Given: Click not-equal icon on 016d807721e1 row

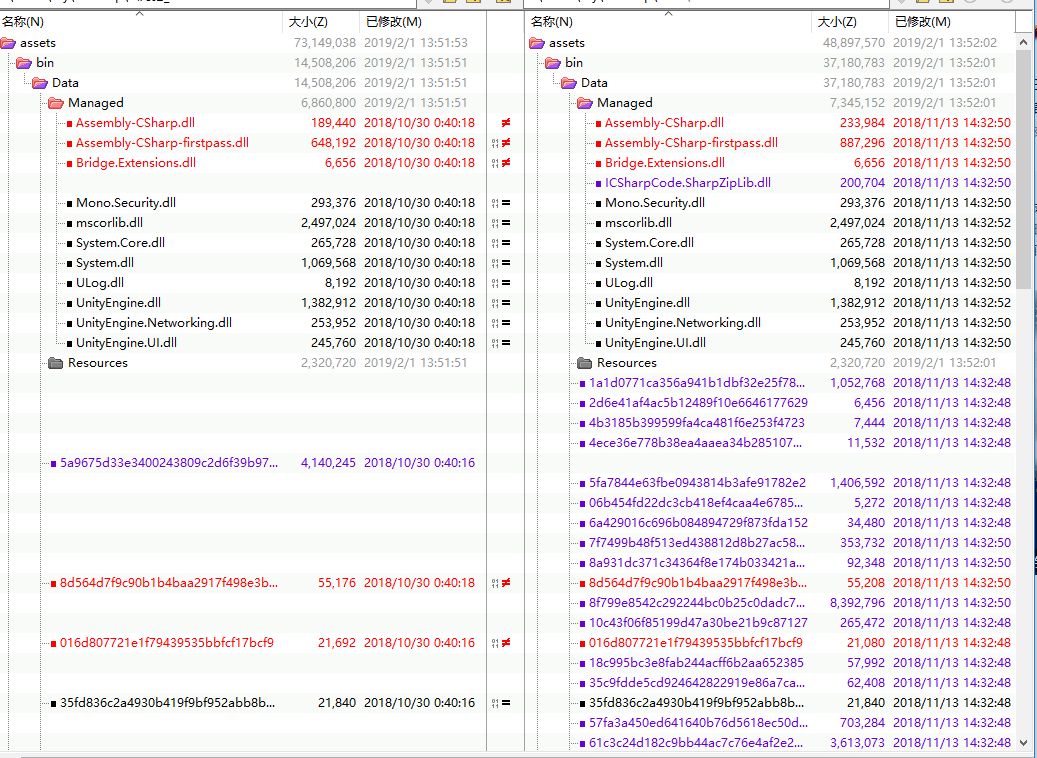Looking at the screenshot, I should click(x=506, y=643).
